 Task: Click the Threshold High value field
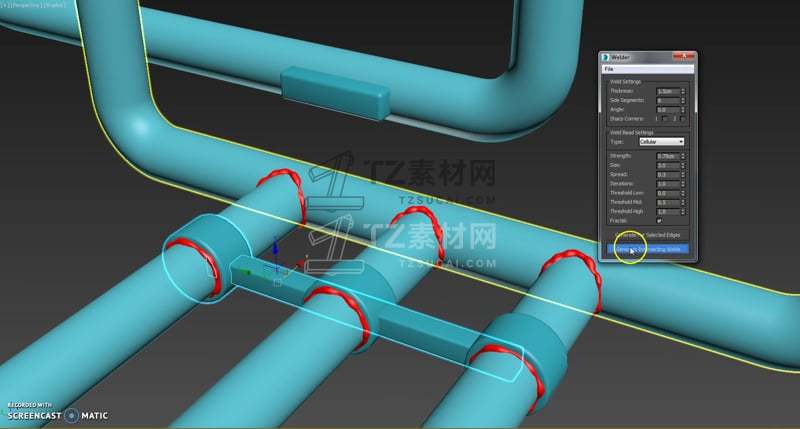(668, 212)
